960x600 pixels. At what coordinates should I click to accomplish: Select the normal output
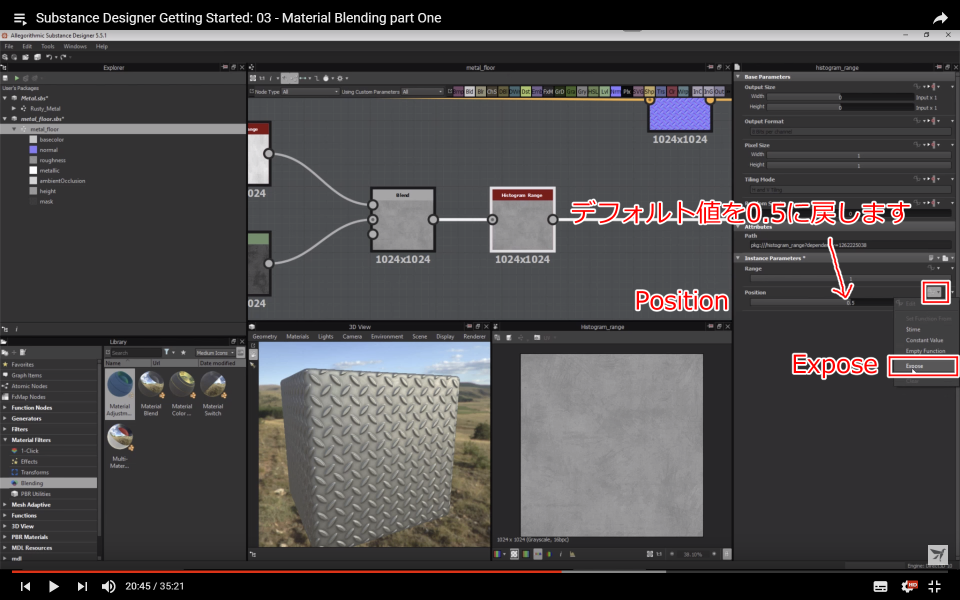click(48, 150)
